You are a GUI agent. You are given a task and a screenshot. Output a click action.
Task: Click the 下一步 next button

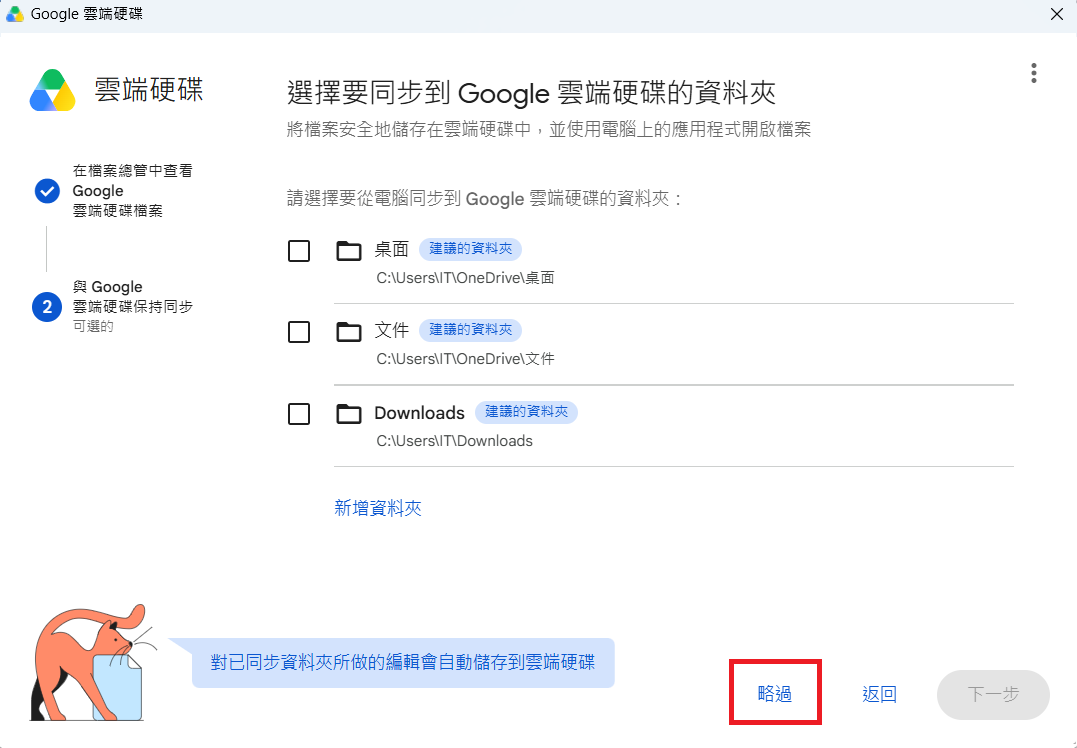pyautogui.click(x=993, y=694)
